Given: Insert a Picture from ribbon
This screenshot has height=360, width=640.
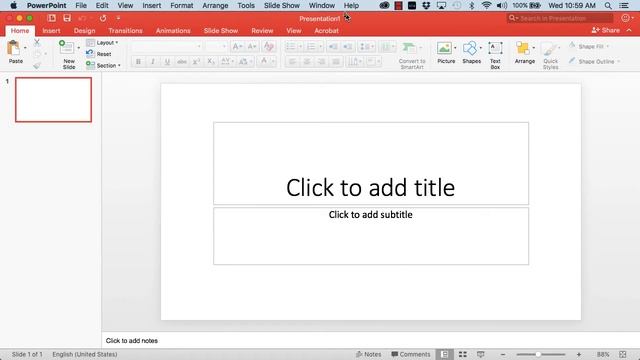Looking at the screenshot, I should [446, 52].
